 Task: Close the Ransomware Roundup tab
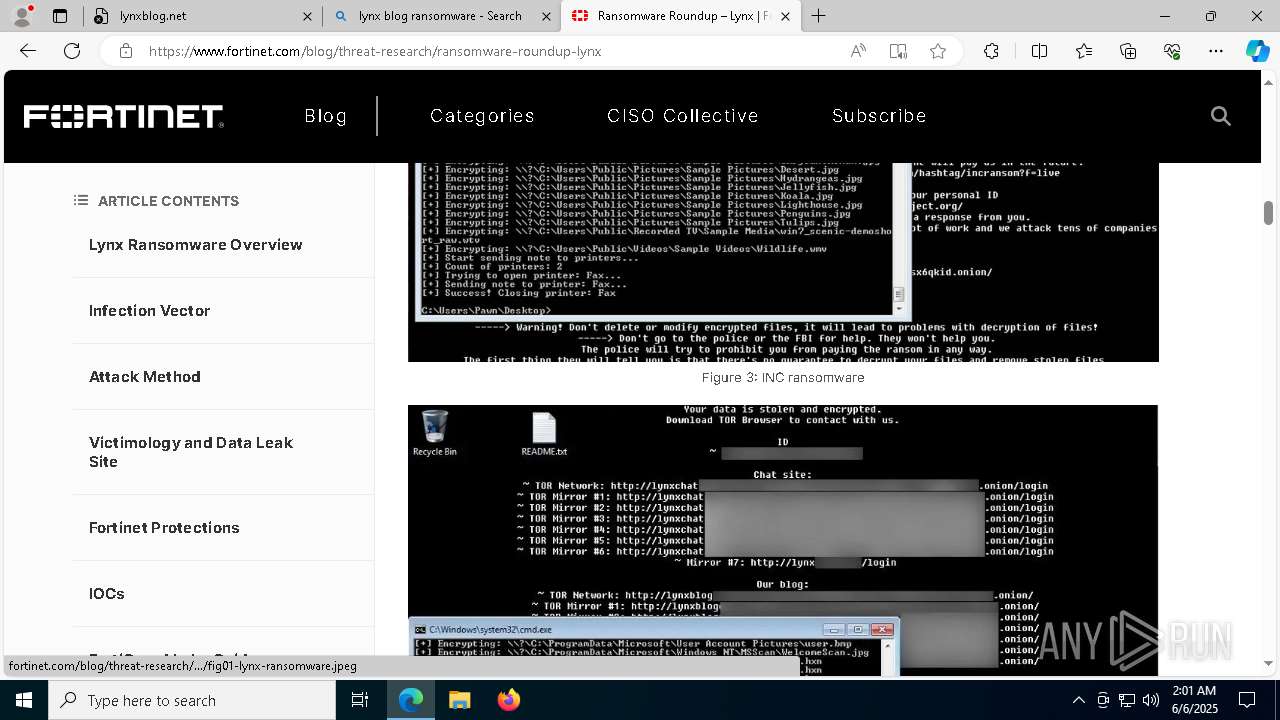click(x=785, y=16)
